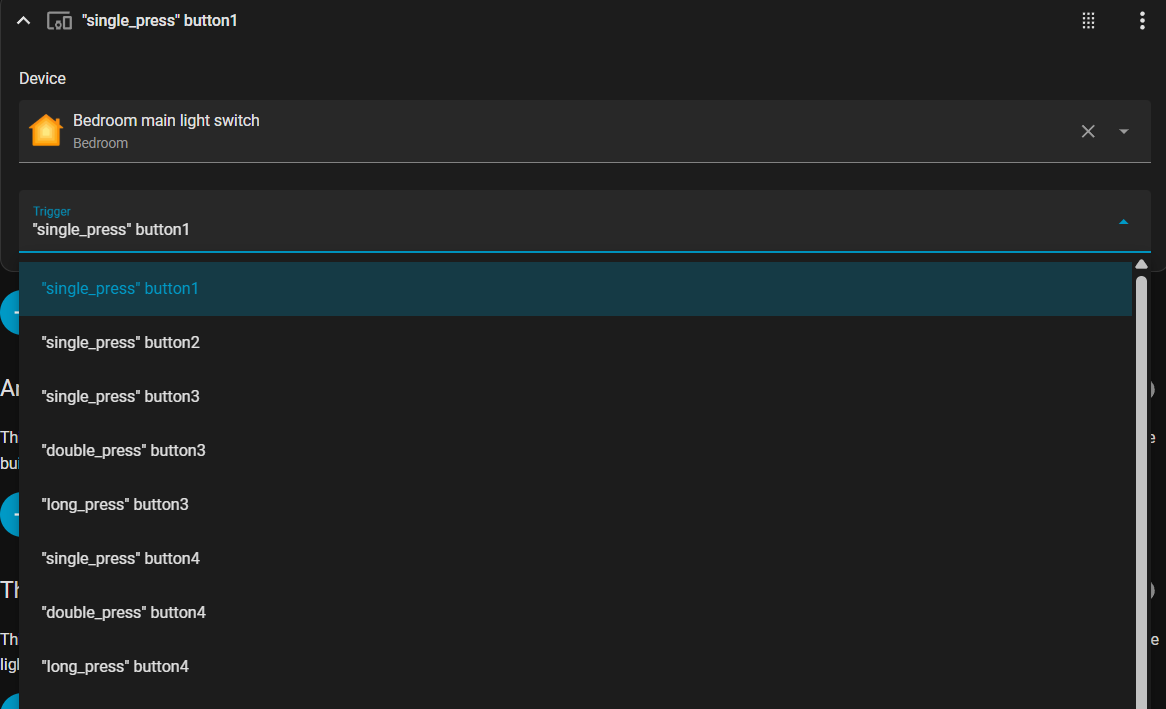Select "single_press" button2 option

pyautogui.click(x=120, y=343)
